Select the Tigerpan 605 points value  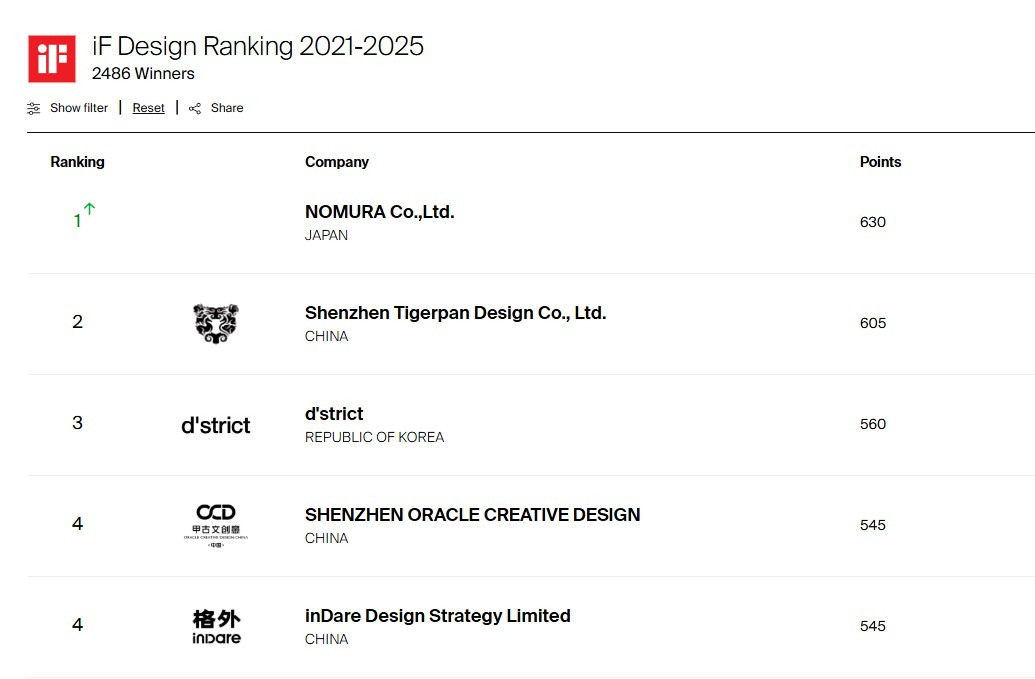(x=872, y=323)
